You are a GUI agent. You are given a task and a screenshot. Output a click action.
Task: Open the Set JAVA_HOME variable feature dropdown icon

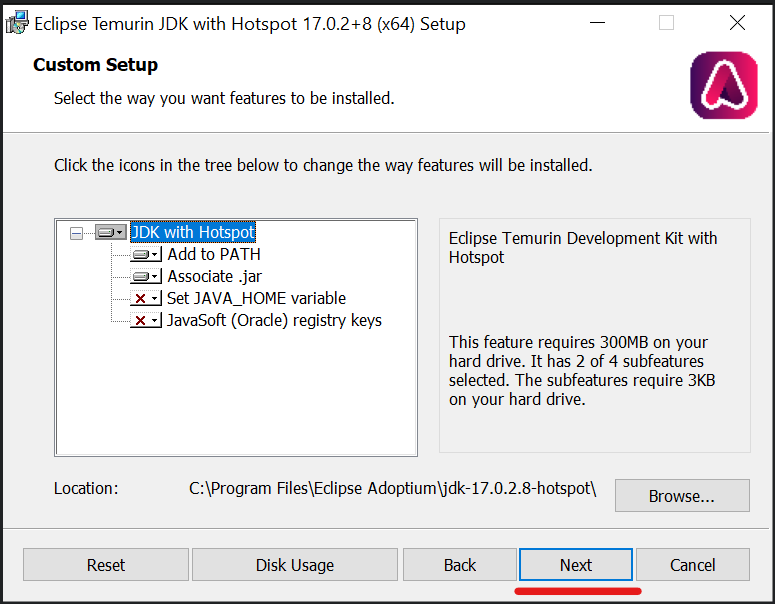[x=146, y=299]
